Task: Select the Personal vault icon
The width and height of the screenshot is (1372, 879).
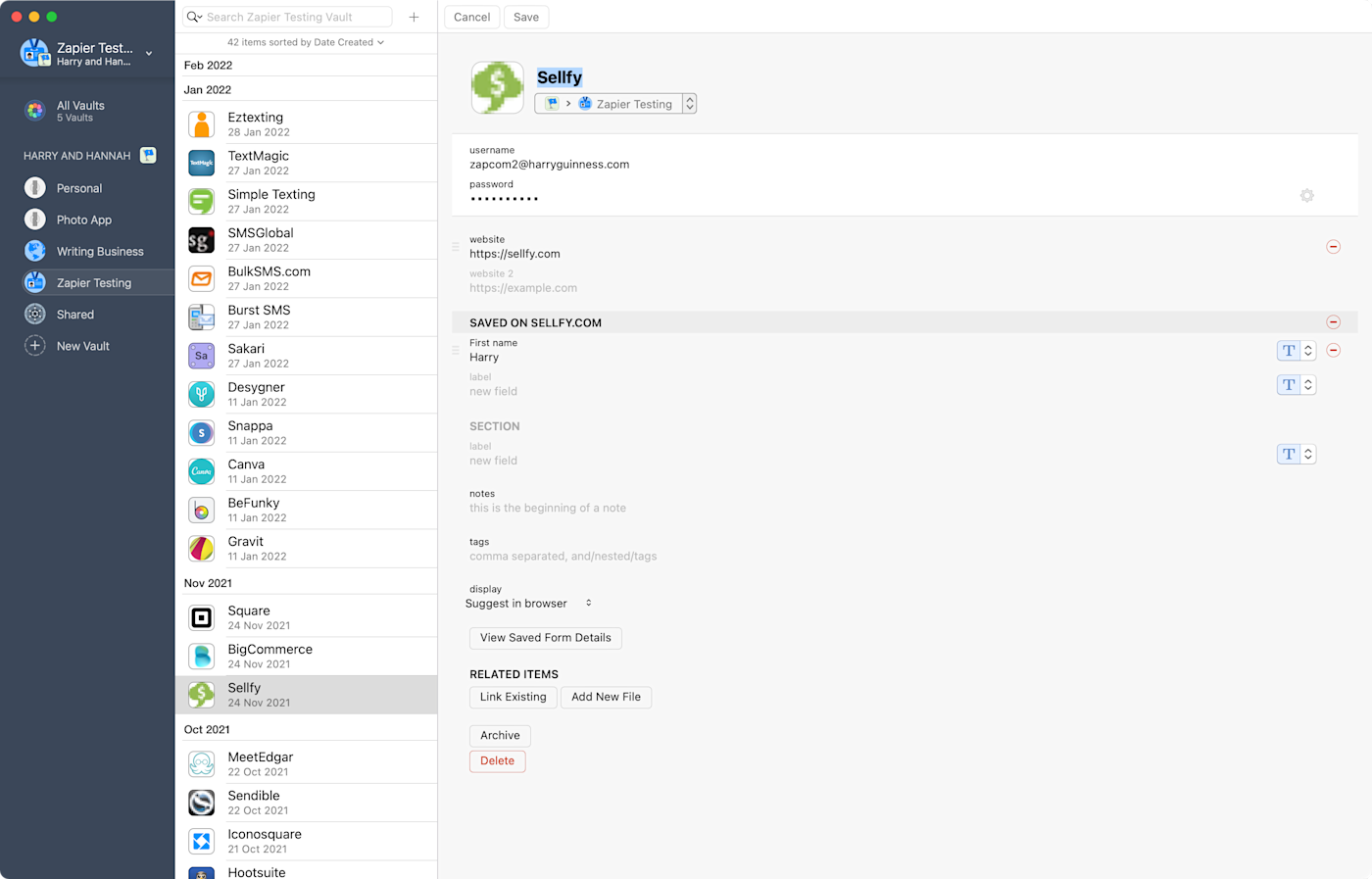Action: [x=35, y=188]
